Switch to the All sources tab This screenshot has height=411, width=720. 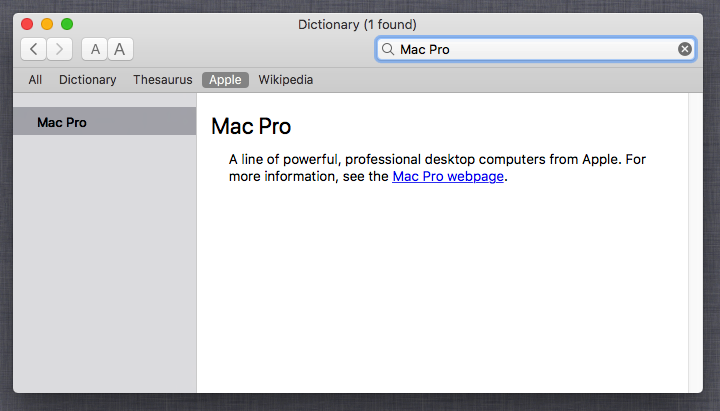(x=35, y=80)
